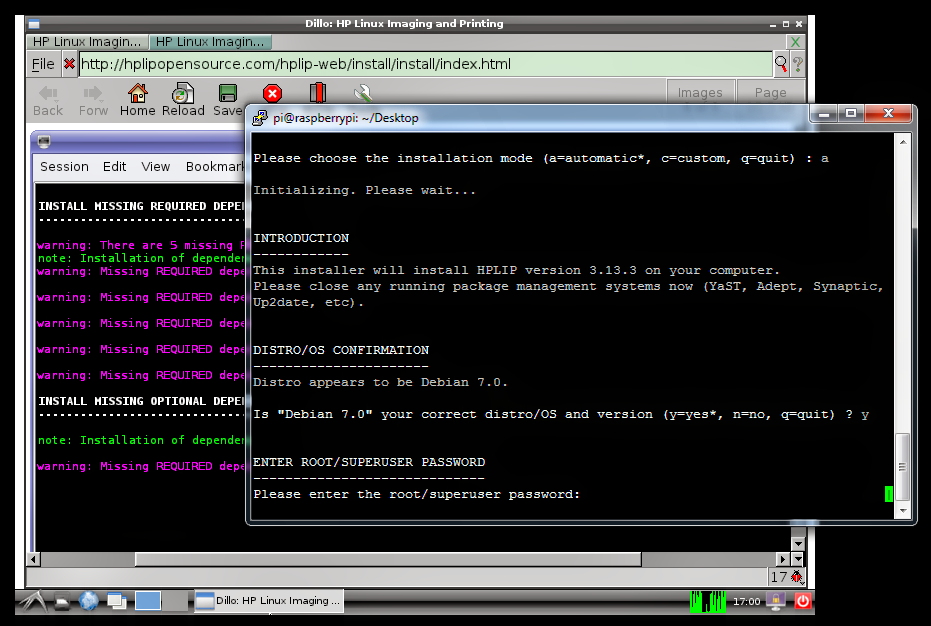Click the red power button in taskbar
931x626 pixels.
[801, 601]
